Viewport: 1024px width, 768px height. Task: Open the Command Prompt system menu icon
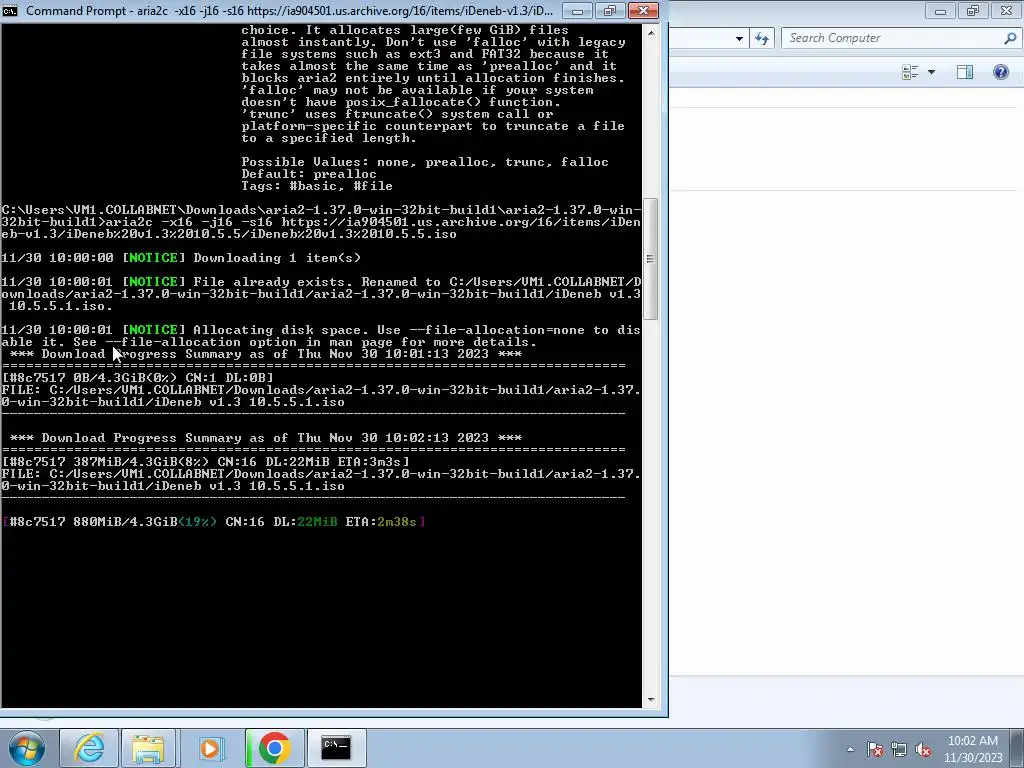[x=10, y=10]
